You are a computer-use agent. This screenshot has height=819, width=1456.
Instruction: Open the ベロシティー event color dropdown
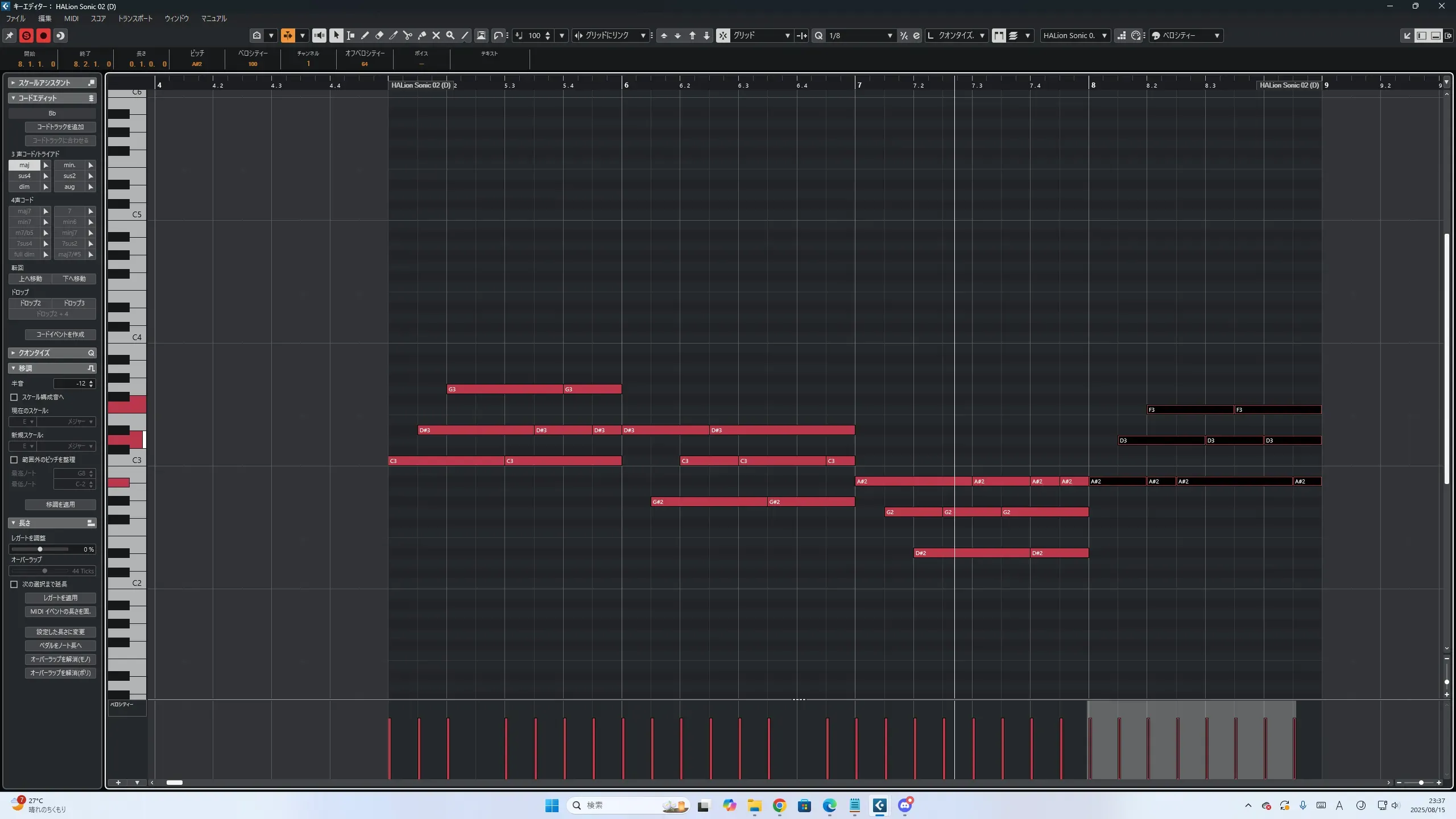click(x=1217, y=35)
